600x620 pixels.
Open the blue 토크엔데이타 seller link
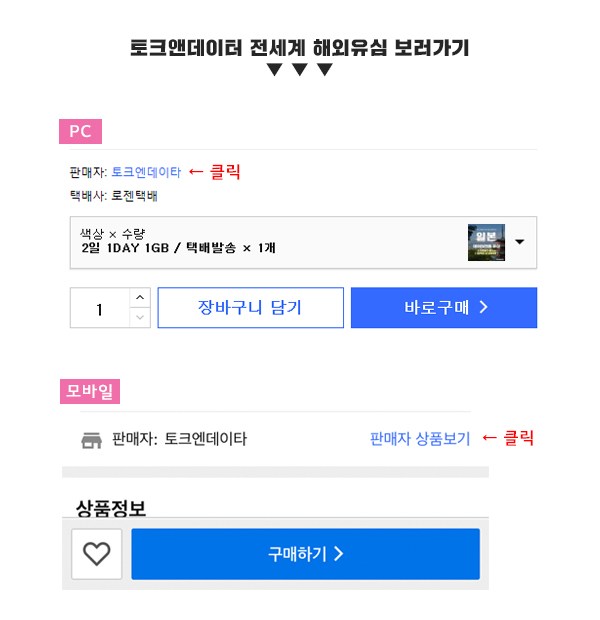click(x=146, y=172)
